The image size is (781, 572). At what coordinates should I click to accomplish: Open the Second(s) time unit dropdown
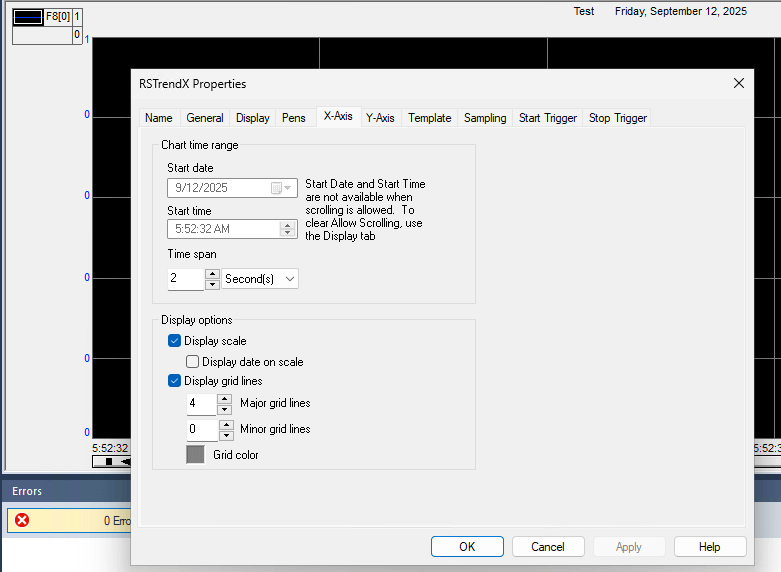tap(260, 279)
